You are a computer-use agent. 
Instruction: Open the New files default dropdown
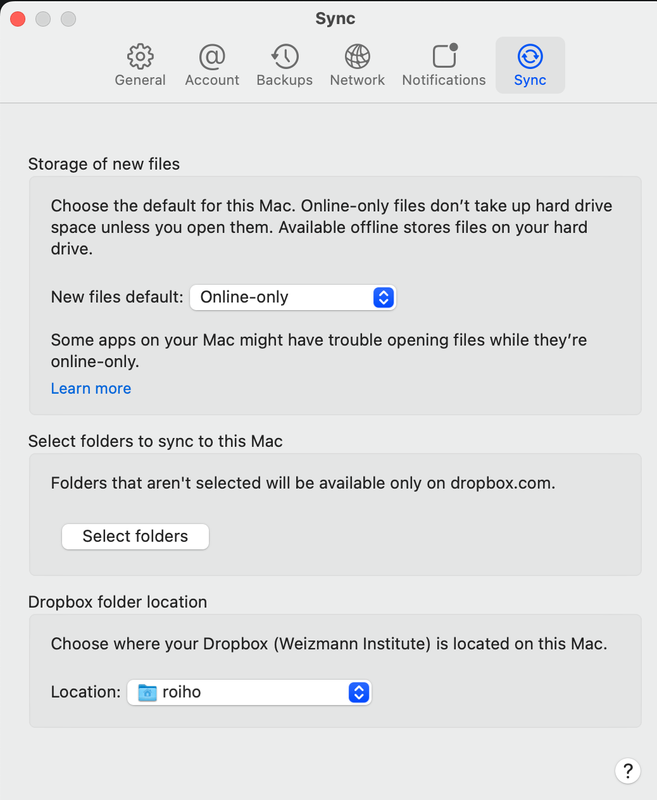click(x=292, y=297)
